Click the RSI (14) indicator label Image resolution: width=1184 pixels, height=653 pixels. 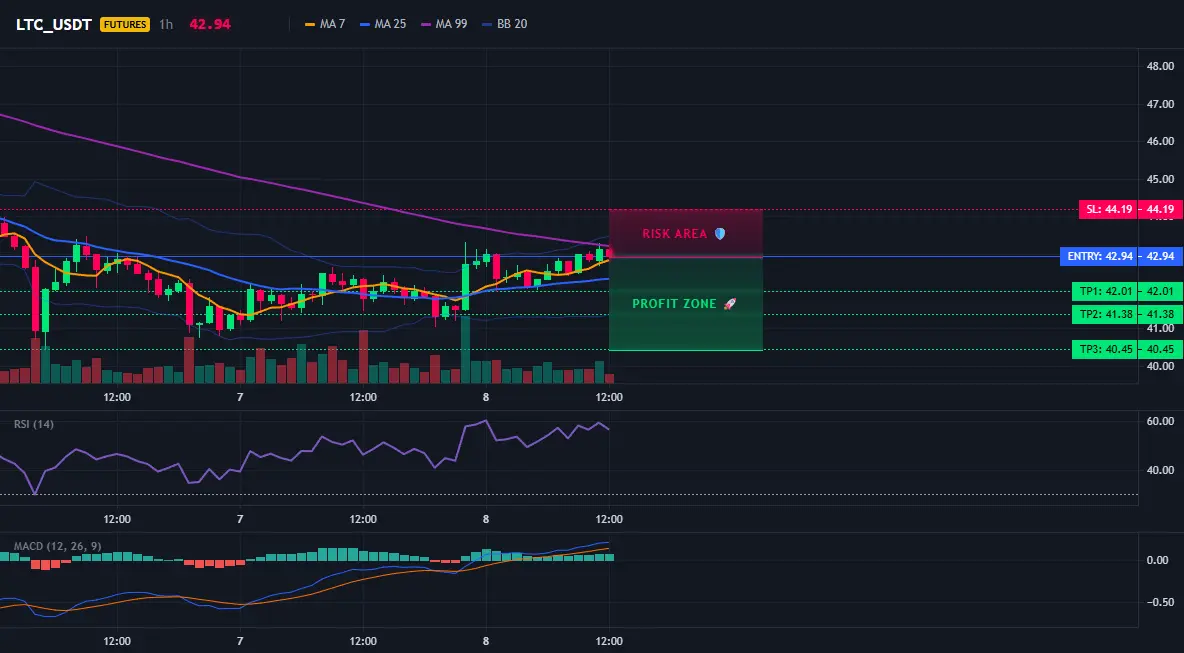pos(34,424)
